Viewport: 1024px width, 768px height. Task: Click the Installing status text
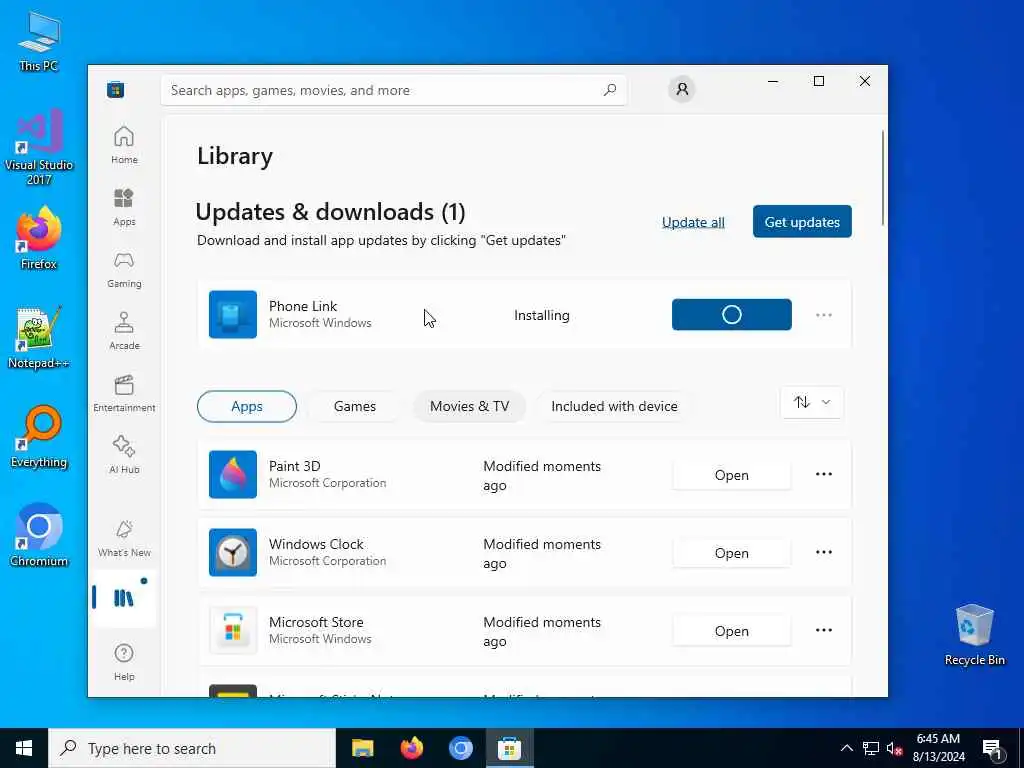pos(541,315)
